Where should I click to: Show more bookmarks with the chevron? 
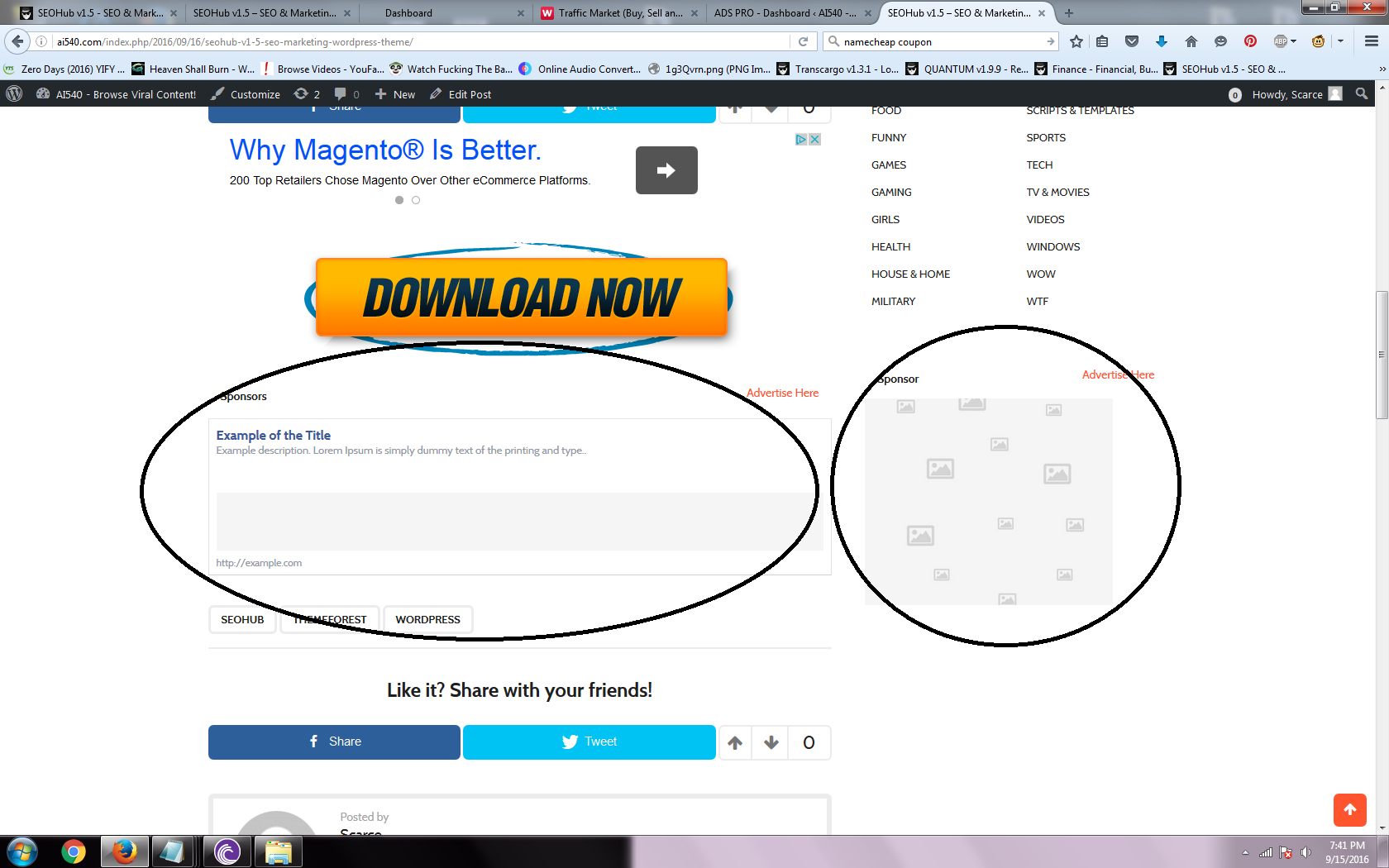(x=1382, y=69)
